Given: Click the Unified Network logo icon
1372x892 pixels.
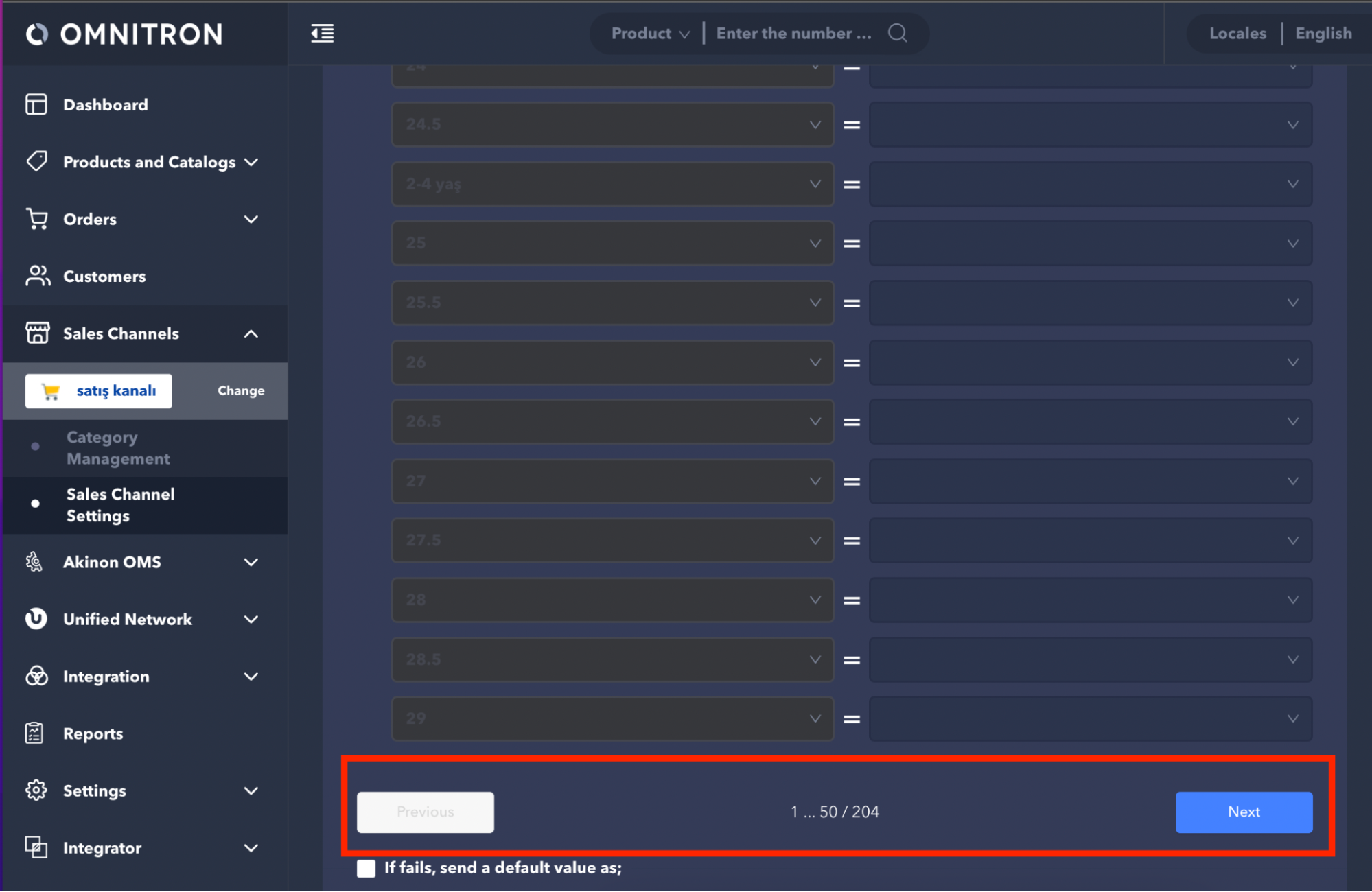Looking at the screenshot, I should [36, 619].
